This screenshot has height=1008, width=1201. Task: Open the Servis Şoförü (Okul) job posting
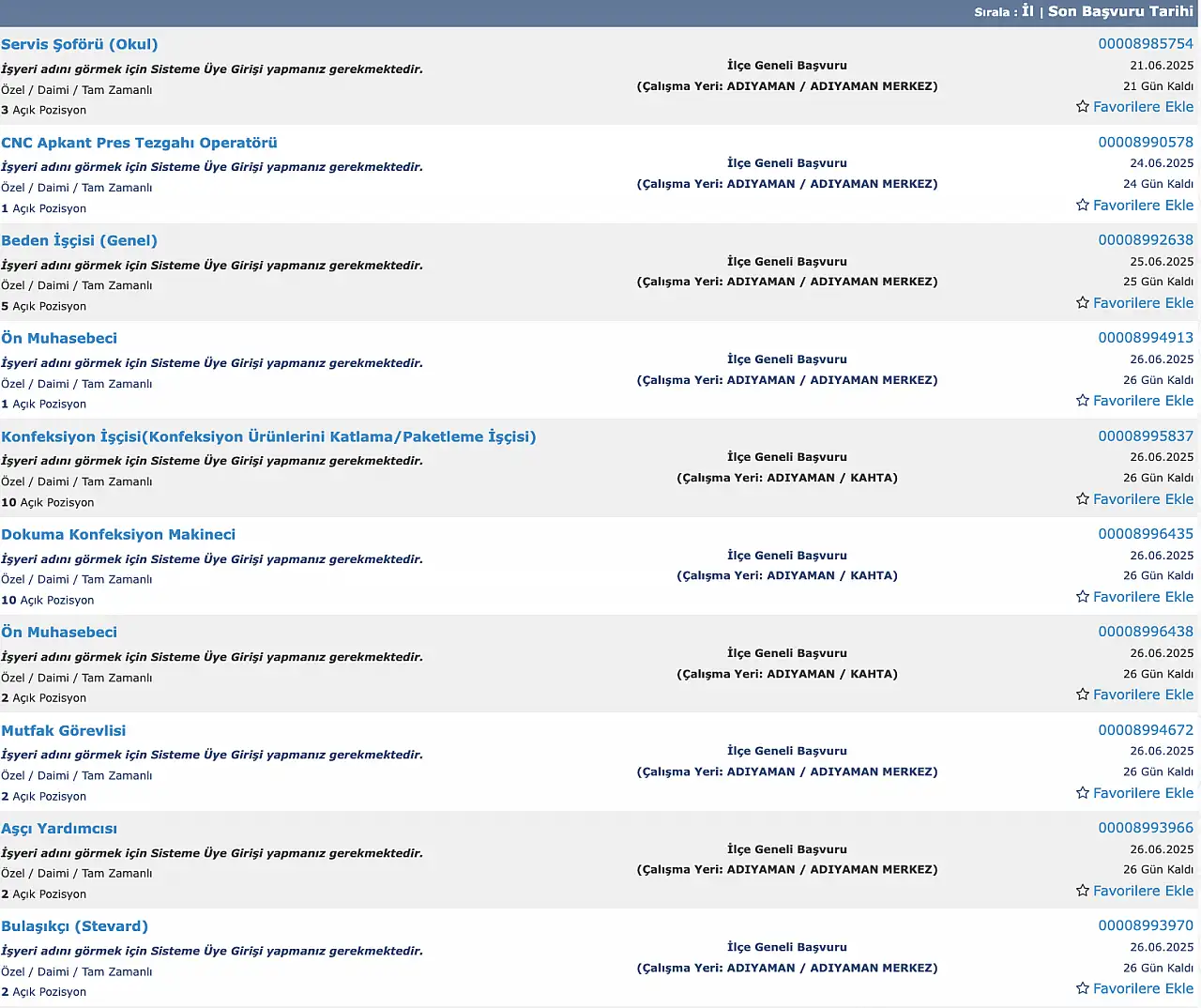coord(80,44)
